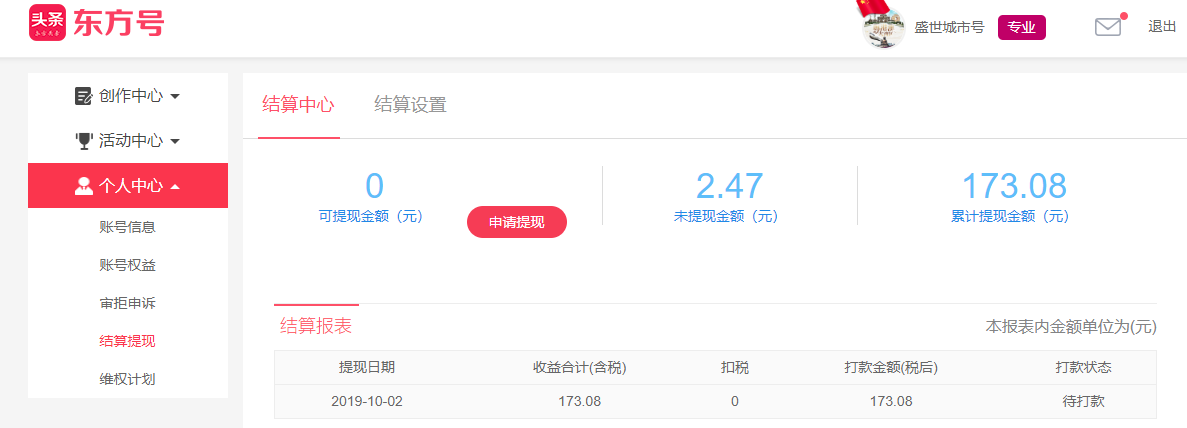Viewport: 1187px width, 428px height.
Task: Click the large 173.08 cumulative amount
Action: click(x=1014, y=186)
